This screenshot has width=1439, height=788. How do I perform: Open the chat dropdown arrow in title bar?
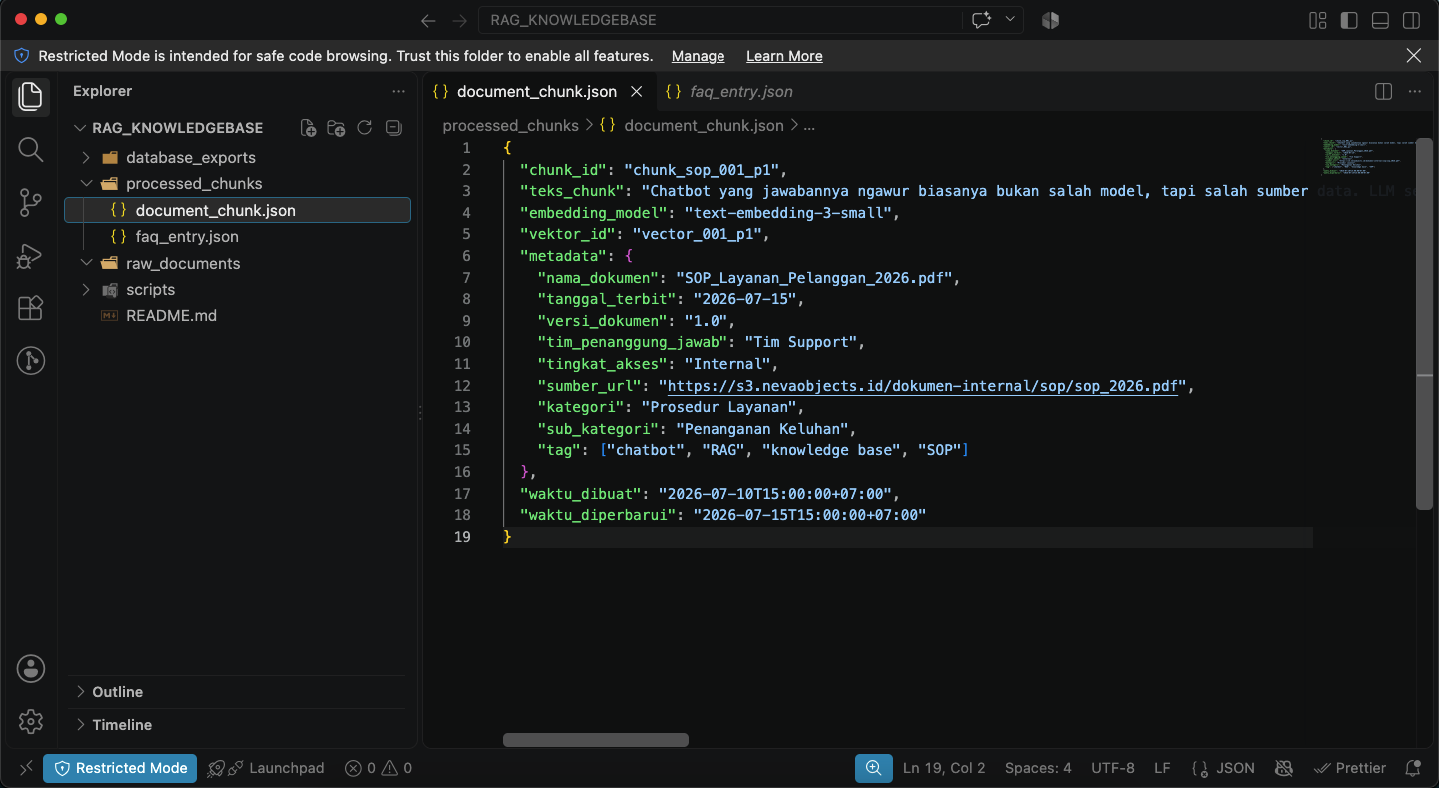1010,20
